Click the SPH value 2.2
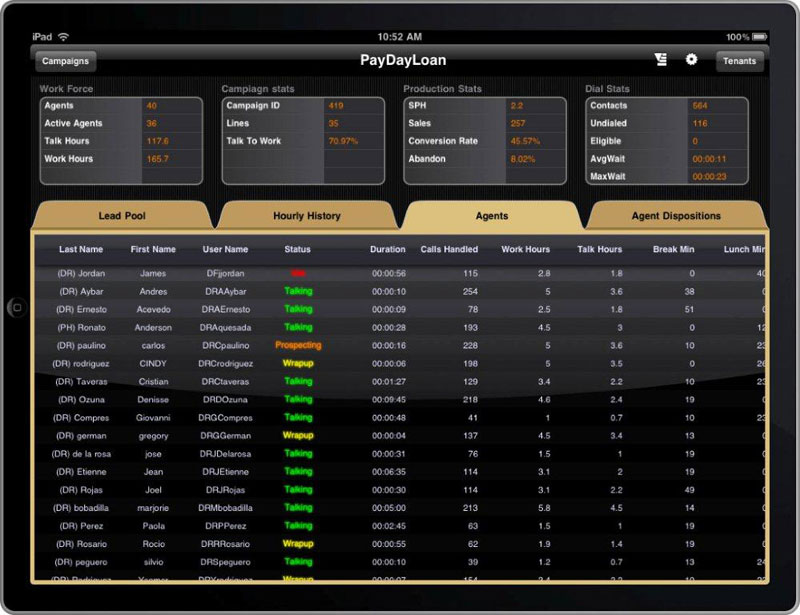The height and width of the screenshot is (615, 800). pos(517,106)
